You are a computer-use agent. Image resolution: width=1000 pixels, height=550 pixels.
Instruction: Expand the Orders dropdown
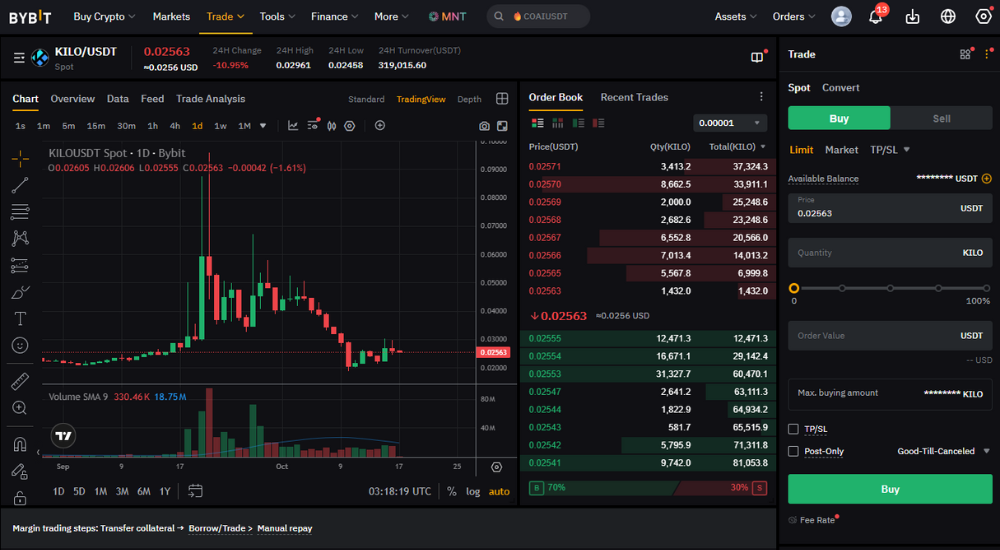pyautogui.click(x=794, y=17)
